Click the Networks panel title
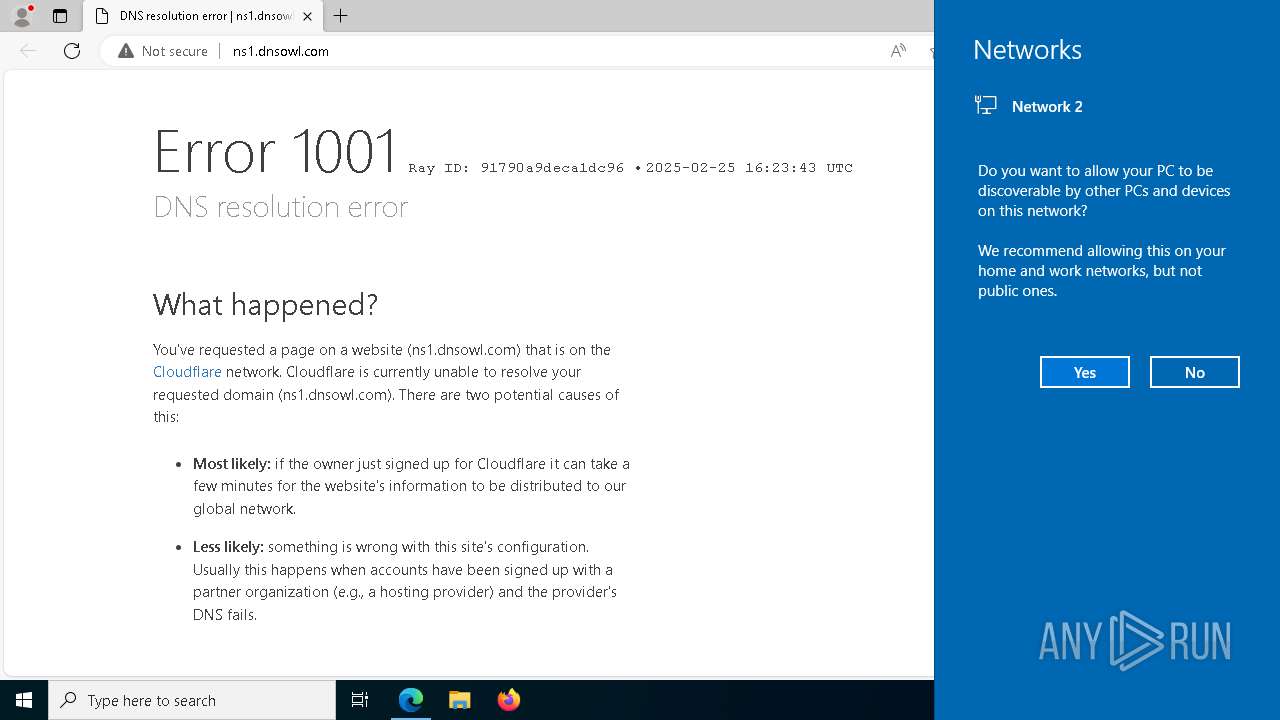Viewport: 1280px width, 720px height. coord(1027,49)
